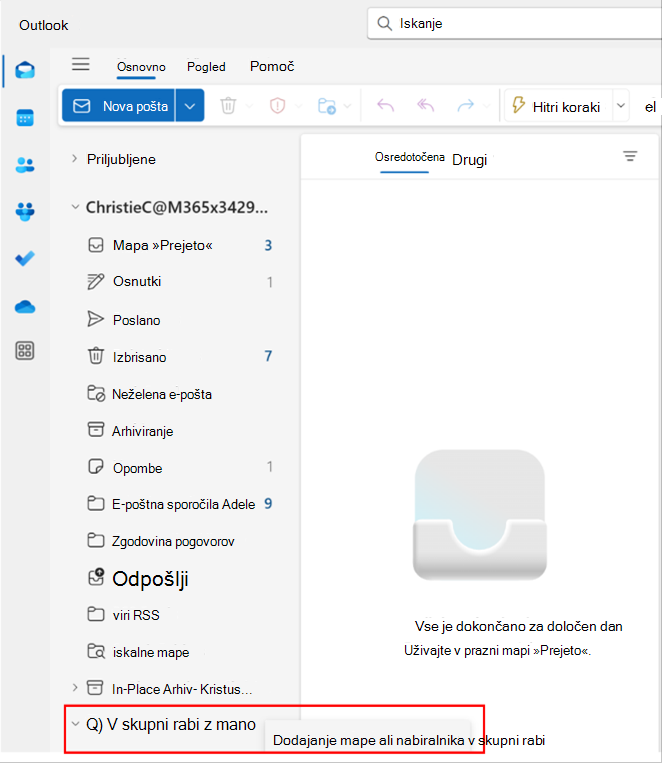Open the iskalne mape folder

[x=179, y=652]
